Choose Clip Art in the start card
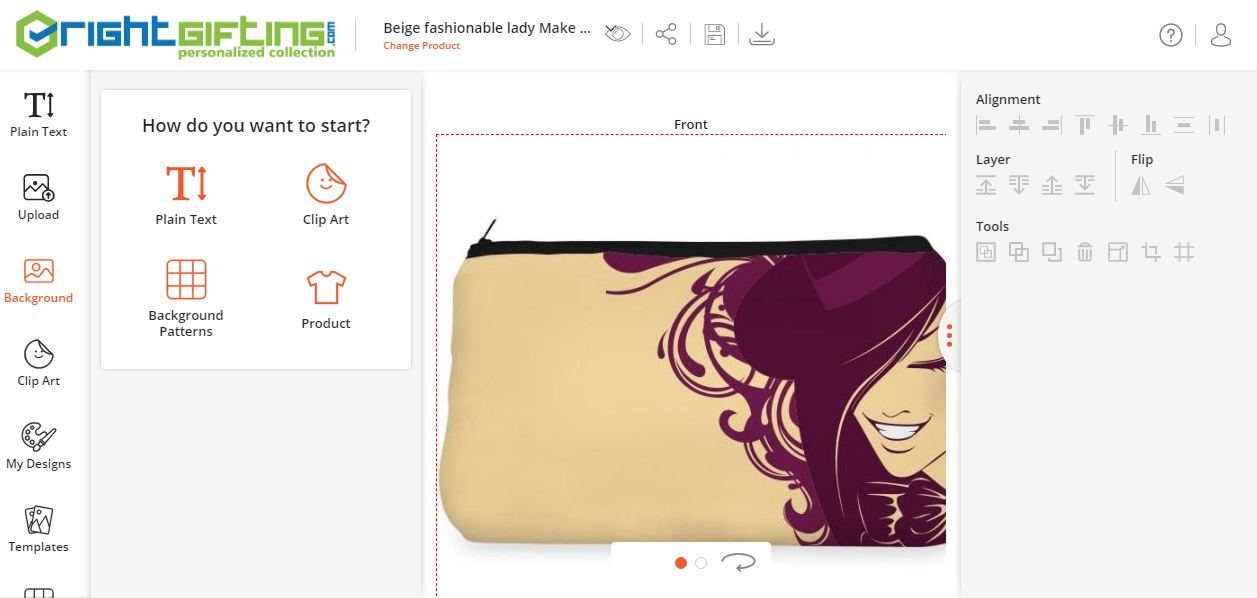Image resolution: width=1257 pixels, height=598 pixels. point(326,195)
